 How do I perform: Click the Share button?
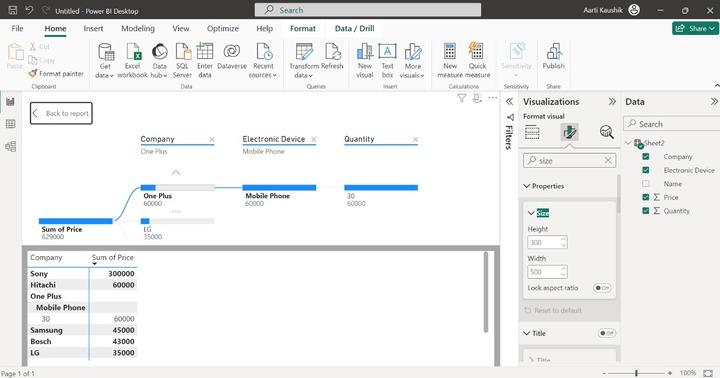pos(695,28)
